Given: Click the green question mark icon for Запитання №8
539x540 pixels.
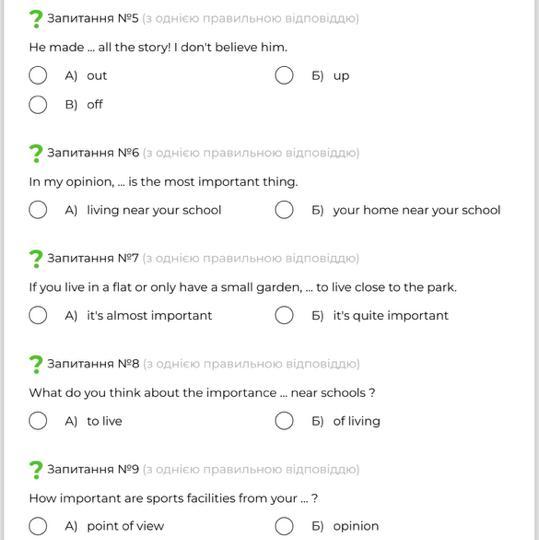Looking at the screenshot, I should [x=36, y=365].
